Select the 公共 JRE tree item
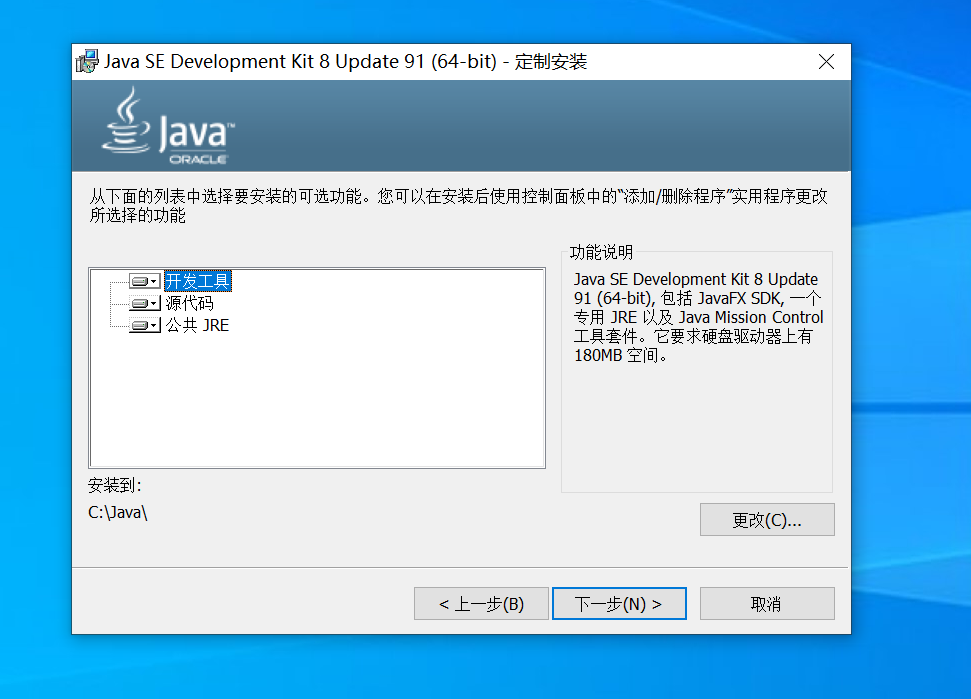Screen dimensions: 971x699 click(x=198, y=325)
